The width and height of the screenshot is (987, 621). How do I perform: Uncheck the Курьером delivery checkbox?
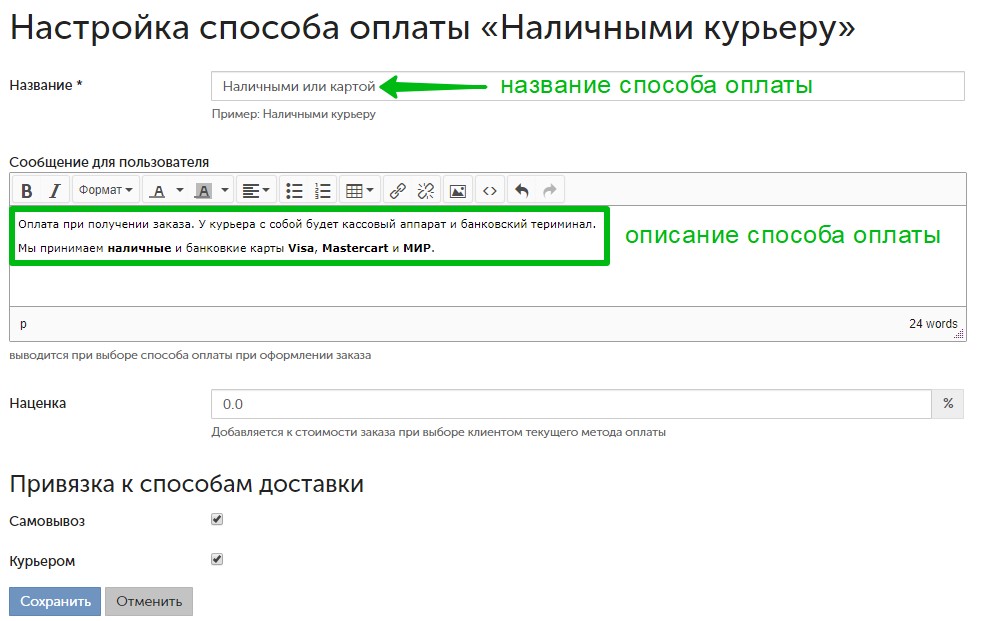pos(217,559)
